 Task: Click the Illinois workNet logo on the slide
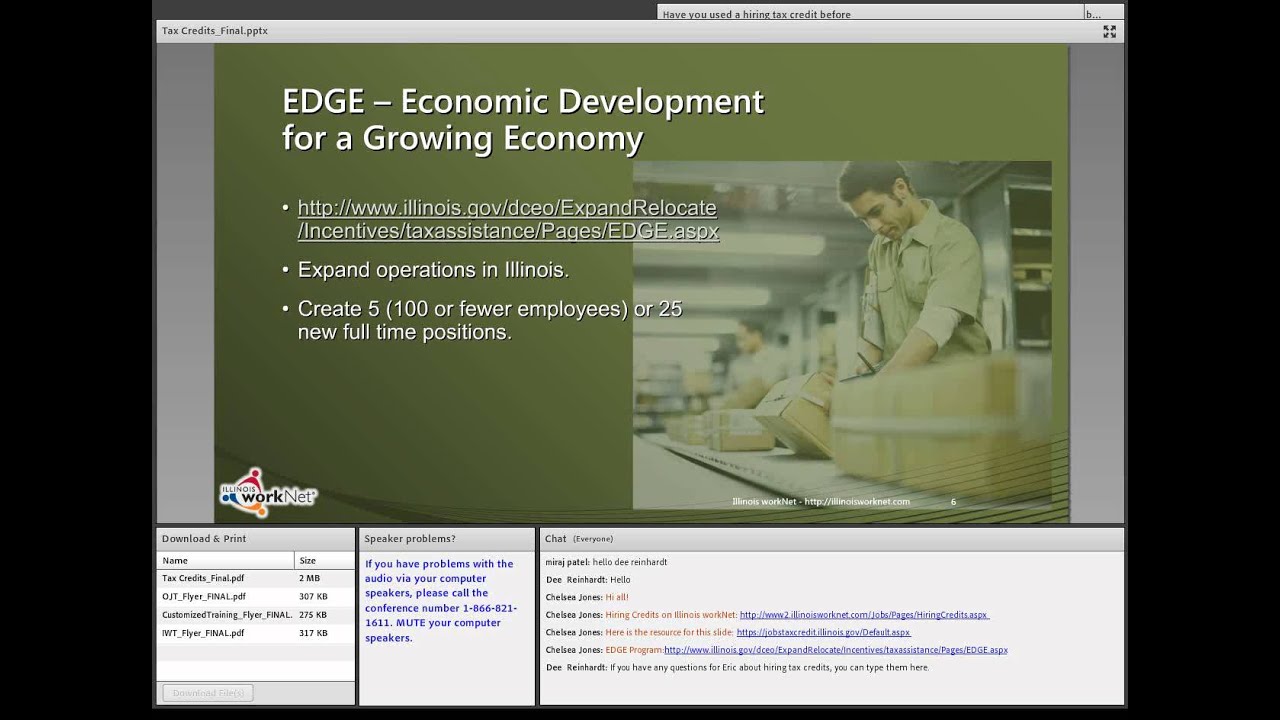point(268,493)
